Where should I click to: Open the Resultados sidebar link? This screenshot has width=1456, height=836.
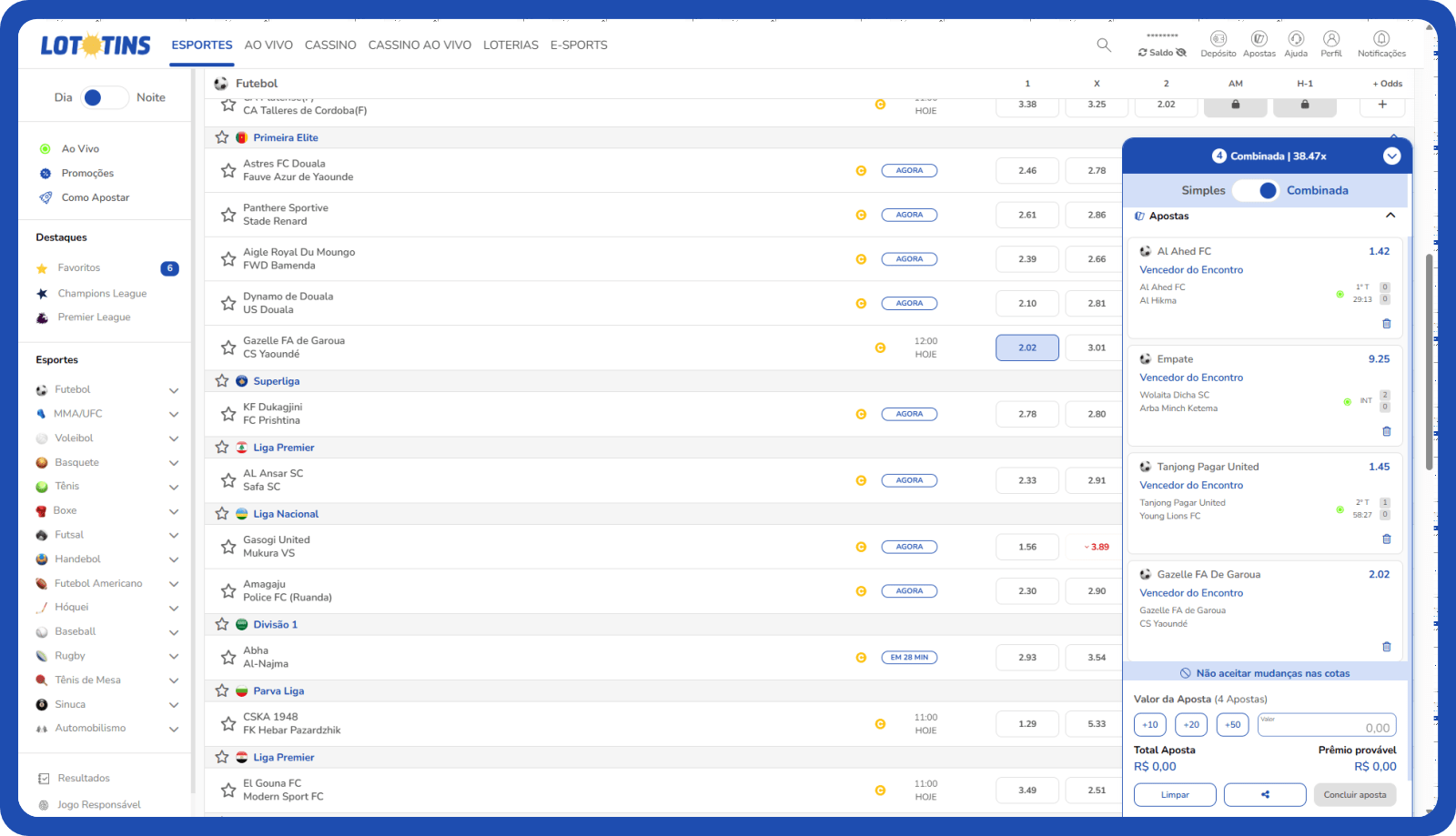point(84,779)
